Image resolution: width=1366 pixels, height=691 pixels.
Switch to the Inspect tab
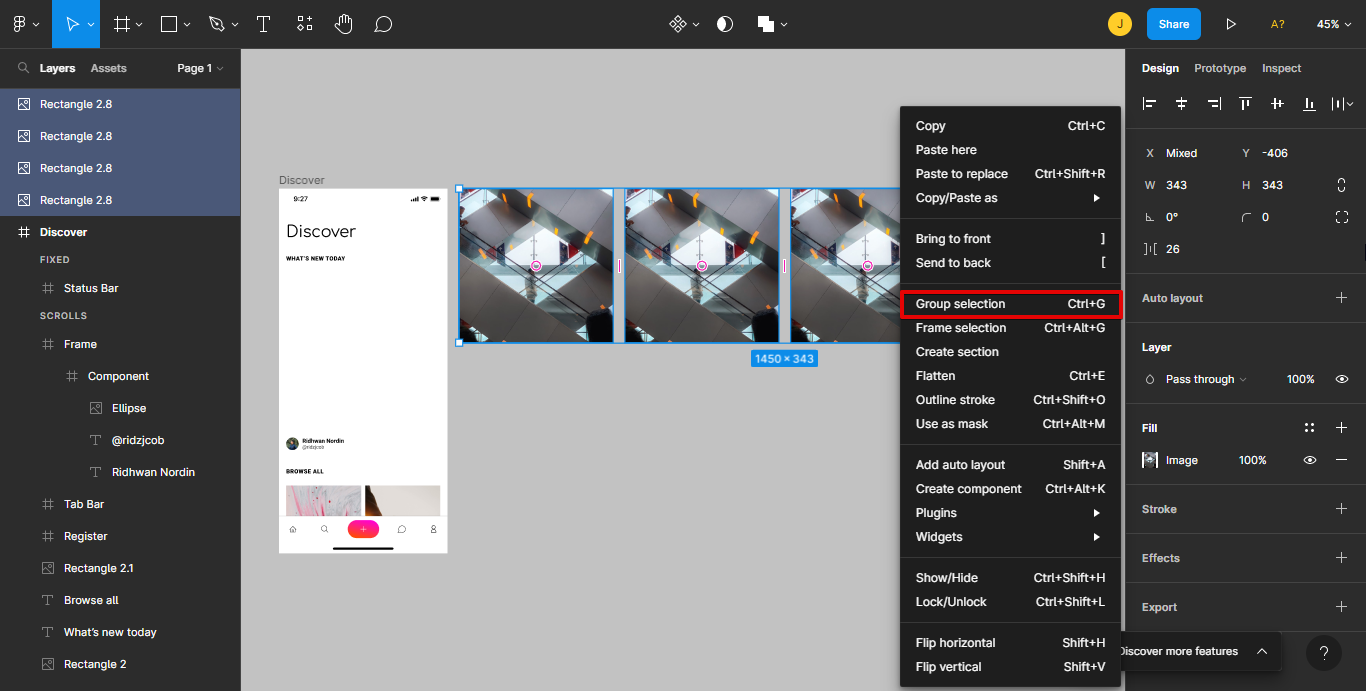pos(1281,68)
